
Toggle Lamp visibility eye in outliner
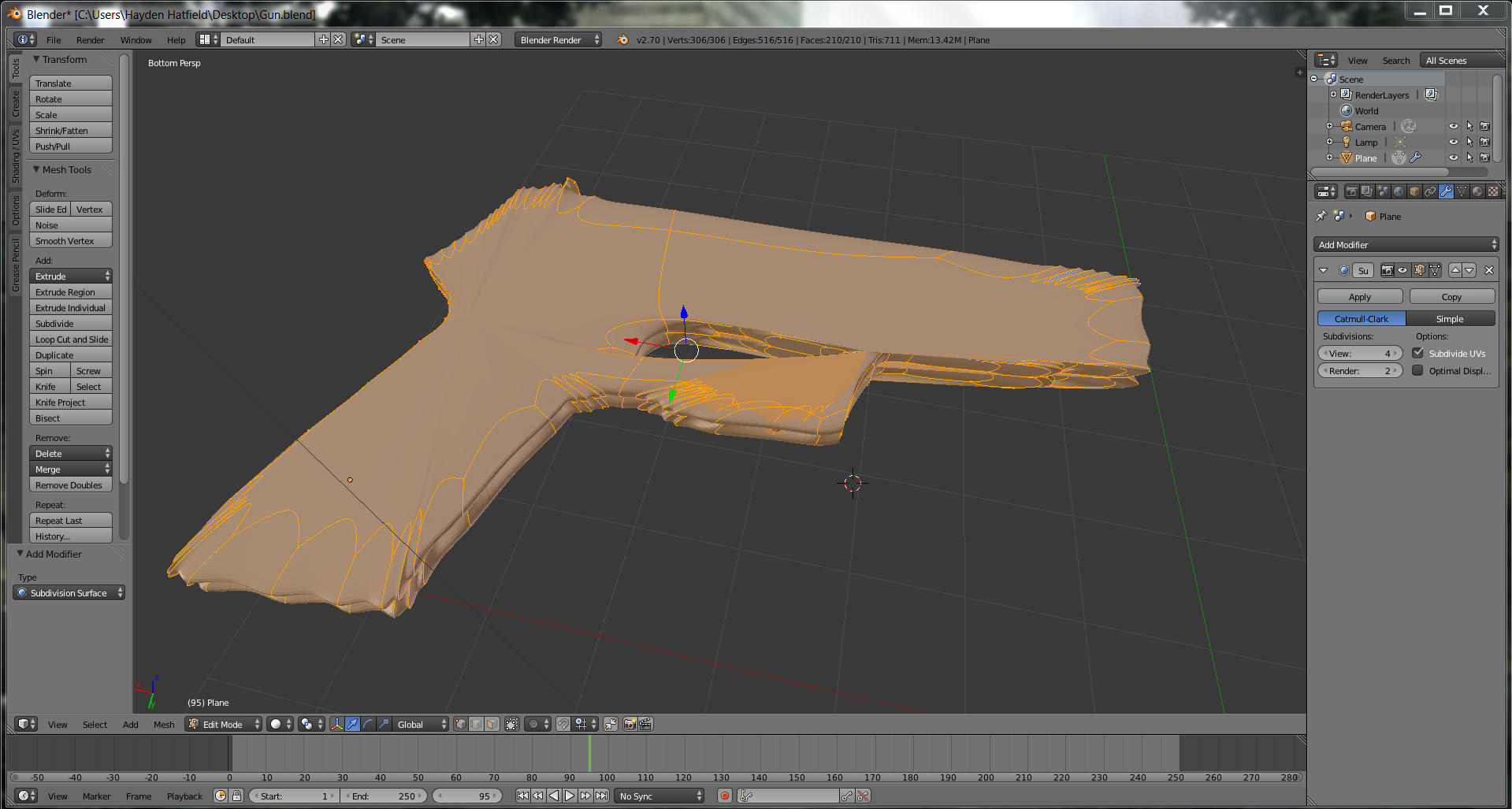(1454, 142)
